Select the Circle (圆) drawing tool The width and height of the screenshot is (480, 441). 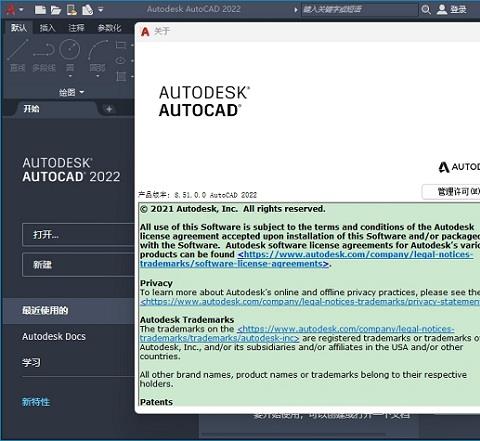click(x=70, y=50)
